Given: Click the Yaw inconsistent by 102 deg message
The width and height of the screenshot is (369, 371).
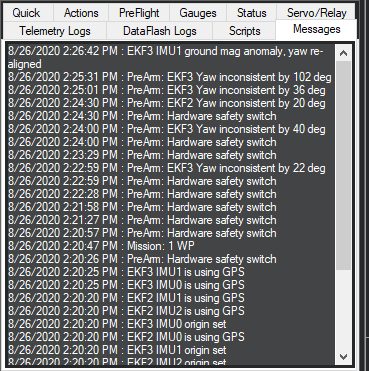Looking at the screenshot, I should (170, 77).
